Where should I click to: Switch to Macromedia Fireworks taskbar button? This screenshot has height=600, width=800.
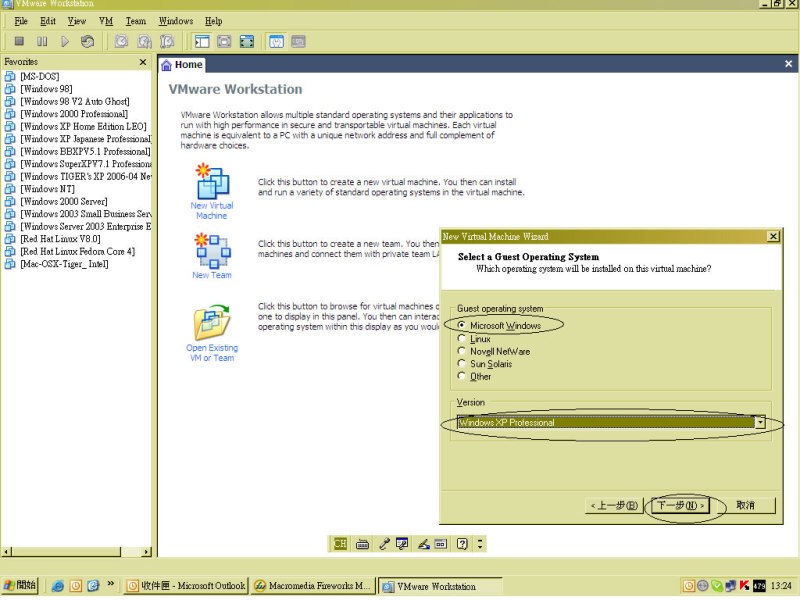click(313, 586)
